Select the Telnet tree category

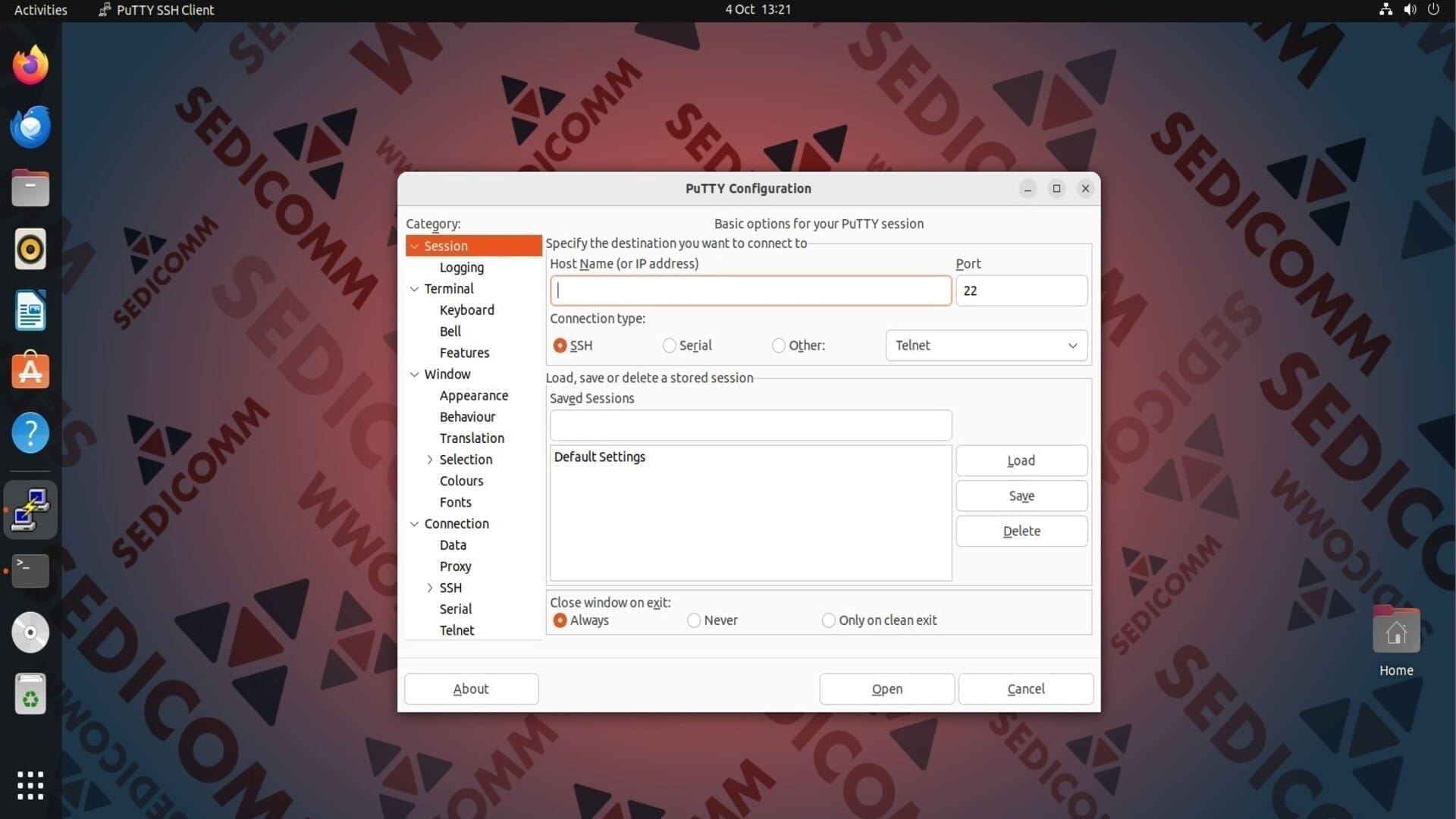[x=457, y=630]
